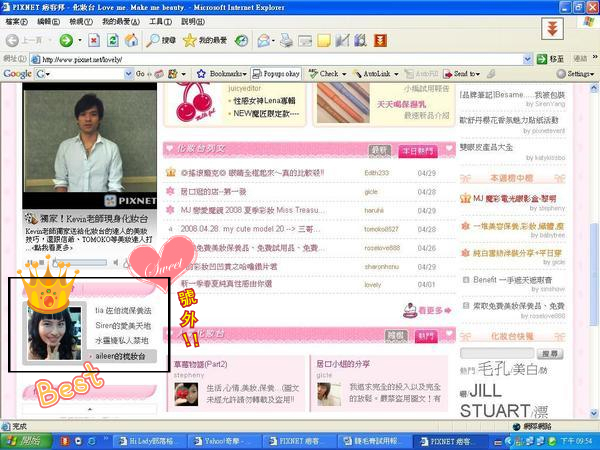This screenshot has height=450, width=600.
Task: Open the 搜尋 search magnifier
Action: coord(161,40)
